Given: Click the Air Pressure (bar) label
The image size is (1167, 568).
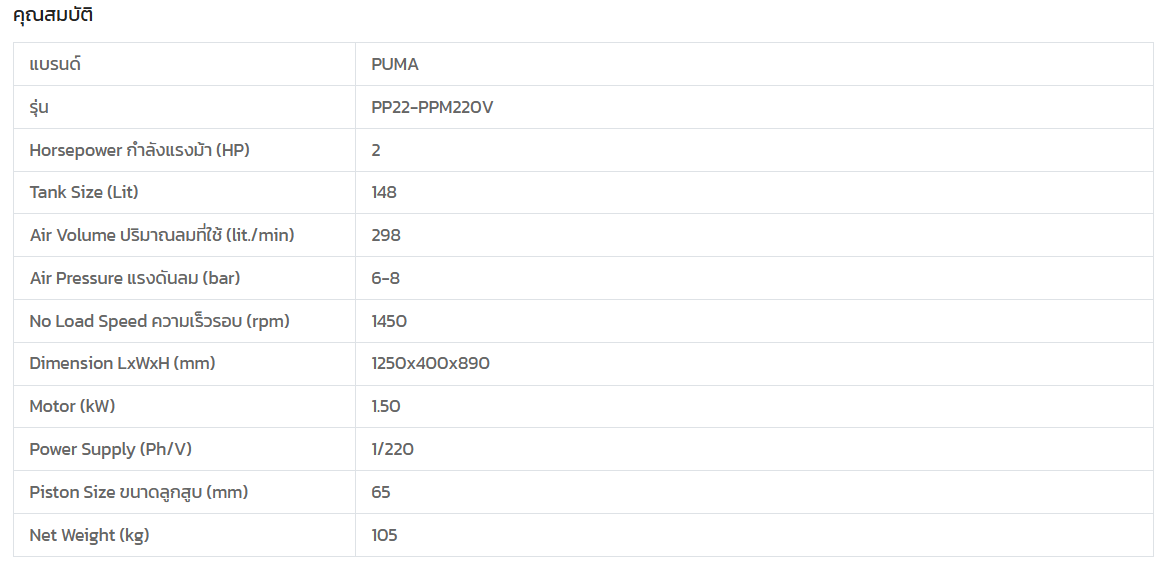Looking at the screenshot, I should point(135,278).
